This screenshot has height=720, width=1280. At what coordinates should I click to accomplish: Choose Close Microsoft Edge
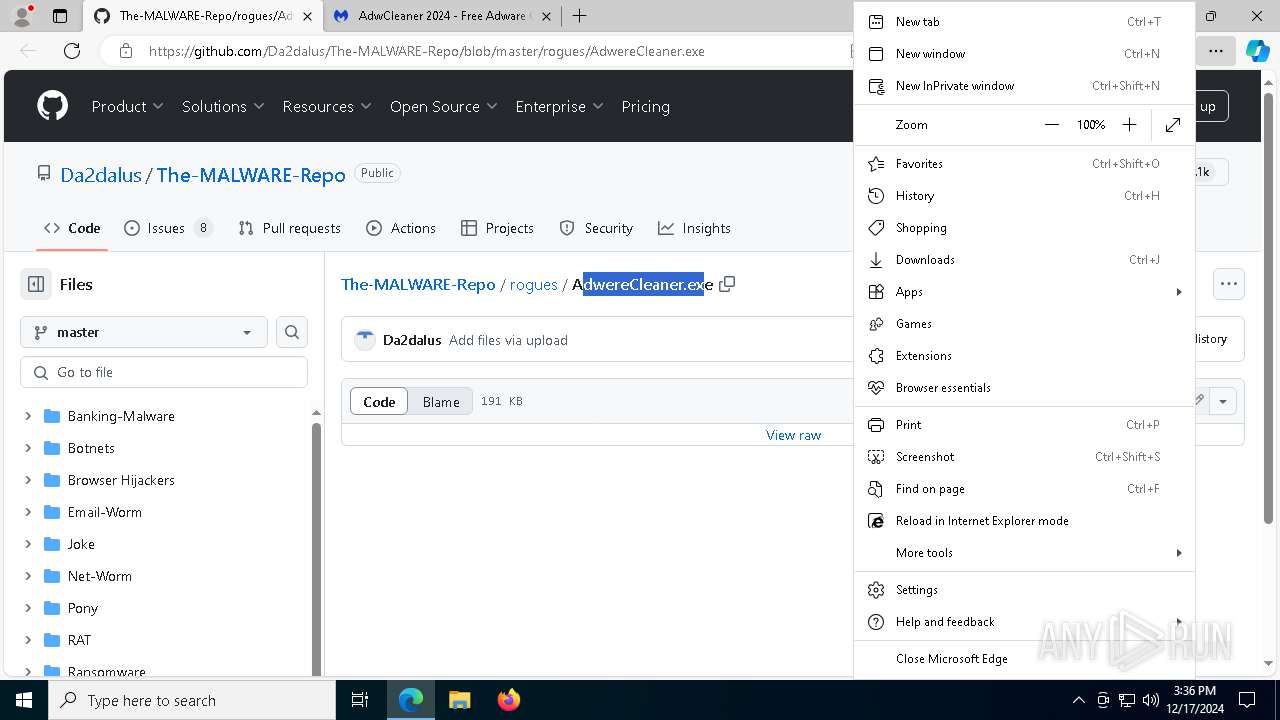click(x=1024, y=659)
